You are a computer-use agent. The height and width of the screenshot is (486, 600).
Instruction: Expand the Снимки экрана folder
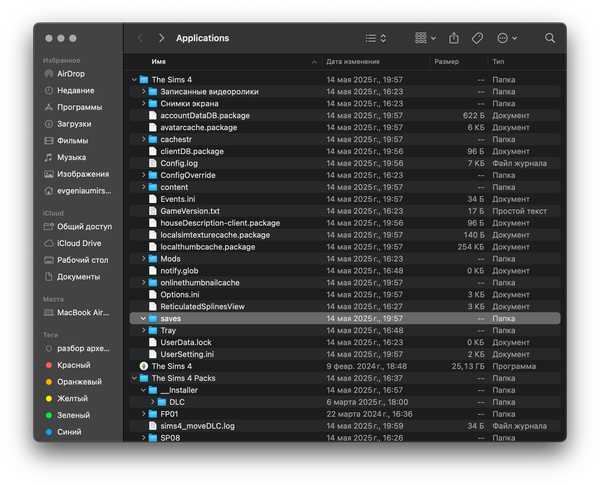[x=143, y=104]
